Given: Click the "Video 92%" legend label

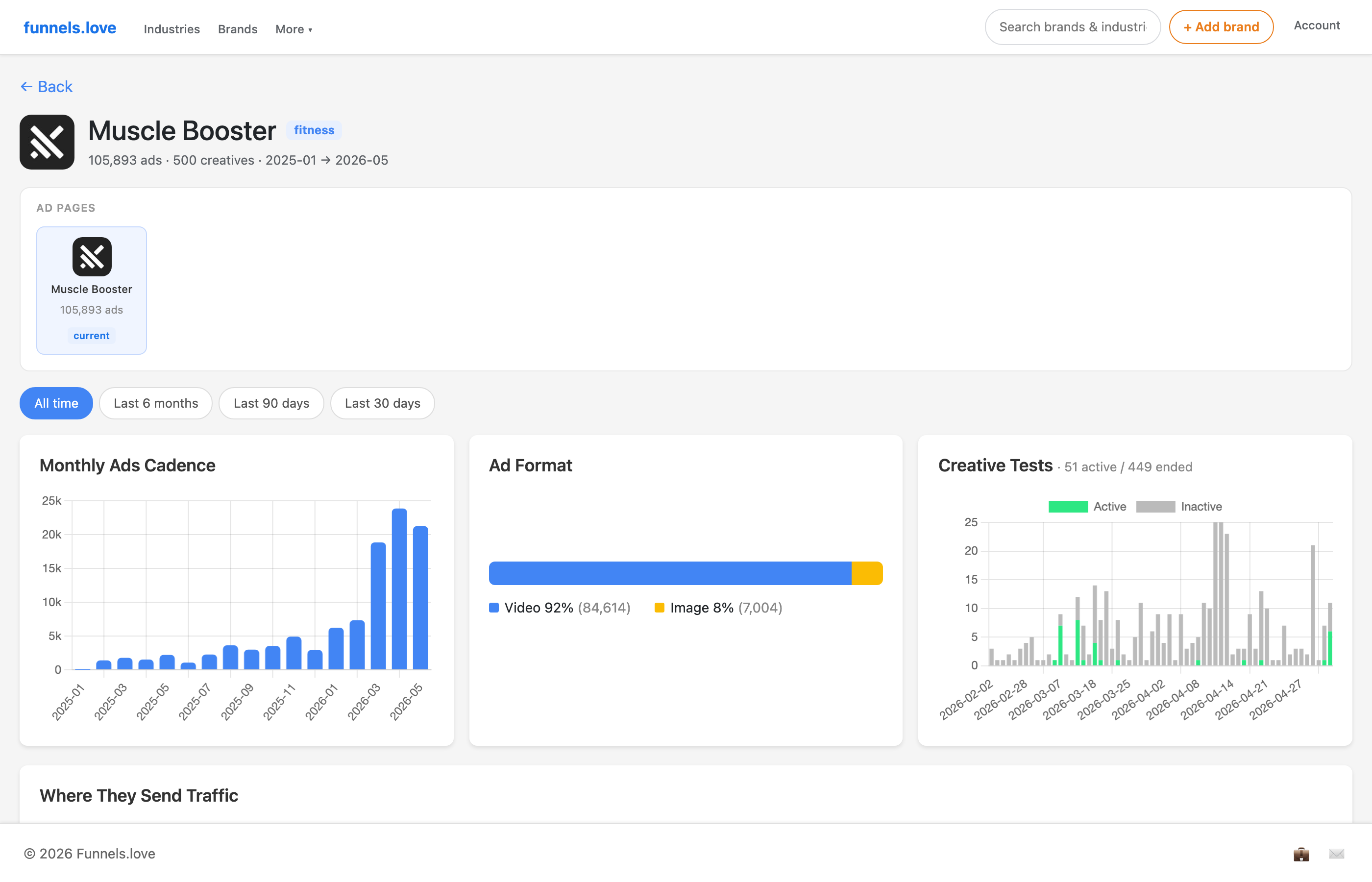Looking at the screenshot, I should pos(539,608).
